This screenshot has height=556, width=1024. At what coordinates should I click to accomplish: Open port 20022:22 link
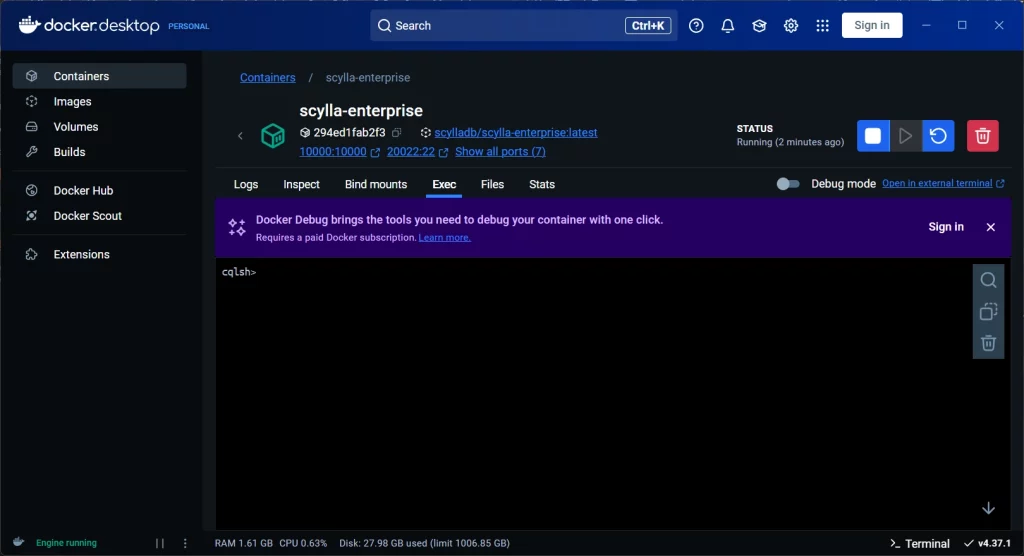point(410,151)
